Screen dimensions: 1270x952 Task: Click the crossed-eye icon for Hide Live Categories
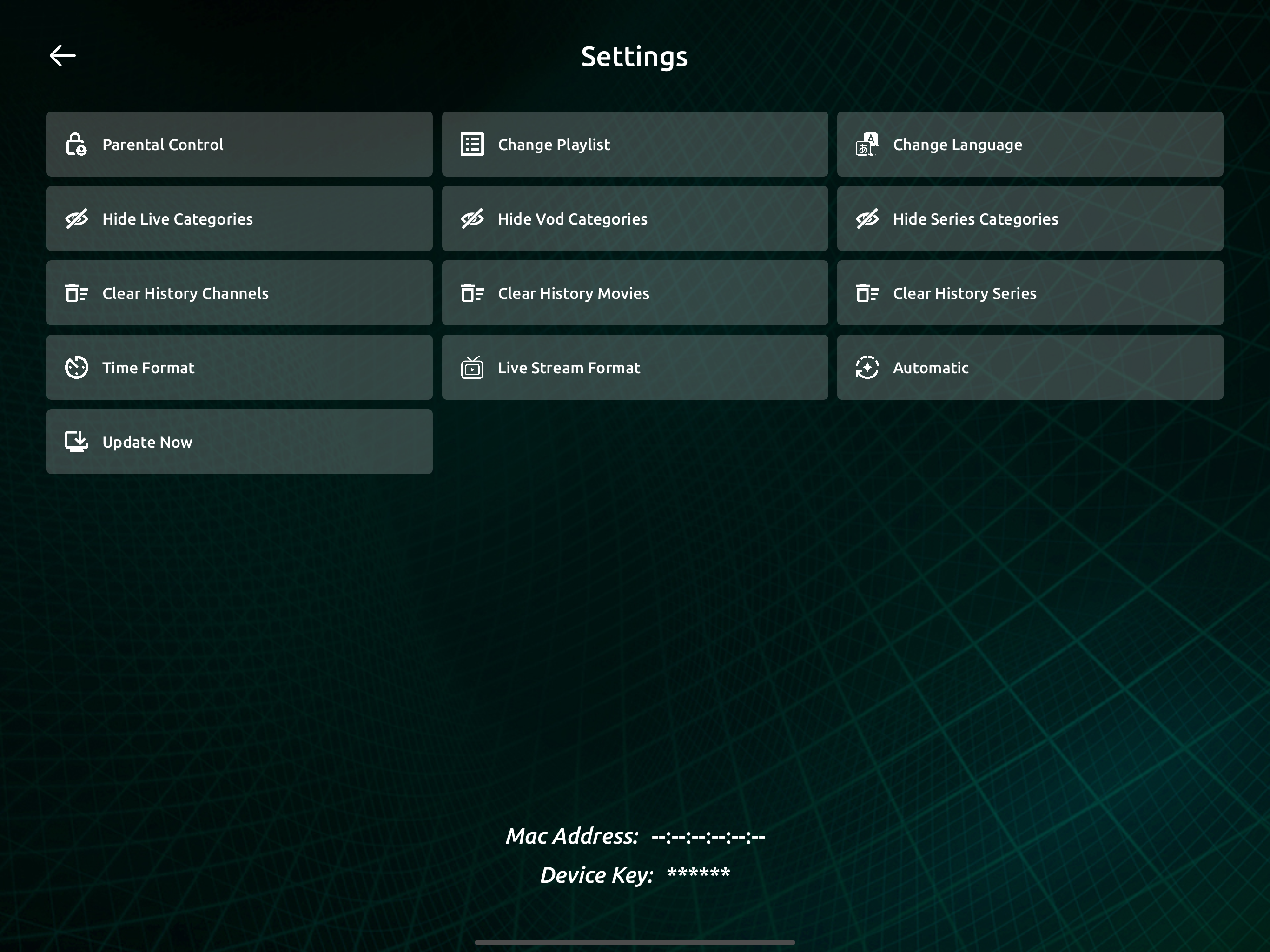click(x=76, y=219)
